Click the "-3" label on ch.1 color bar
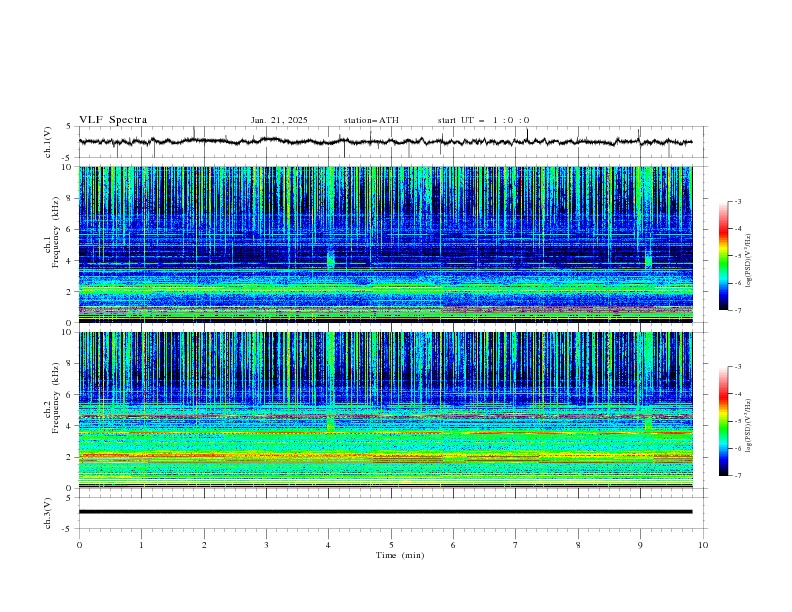 [738, 201]
